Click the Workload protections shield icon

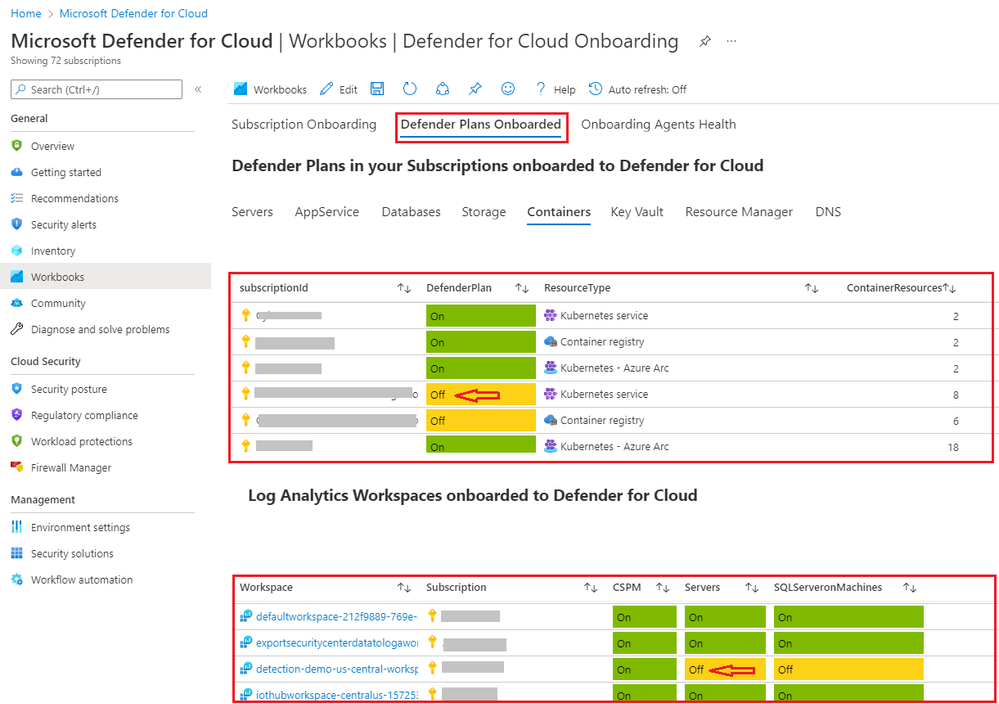click(x=17, y=441)
